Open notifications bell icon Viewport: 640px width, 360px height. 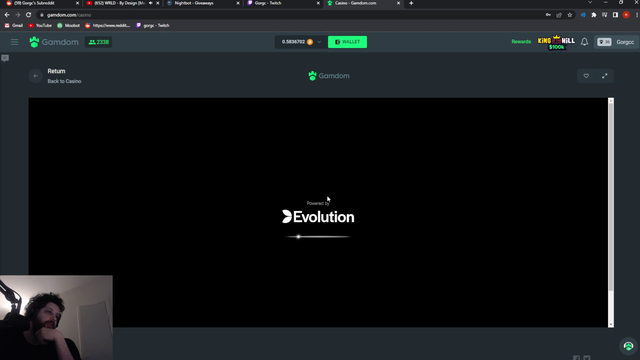[x=584, y=42]
